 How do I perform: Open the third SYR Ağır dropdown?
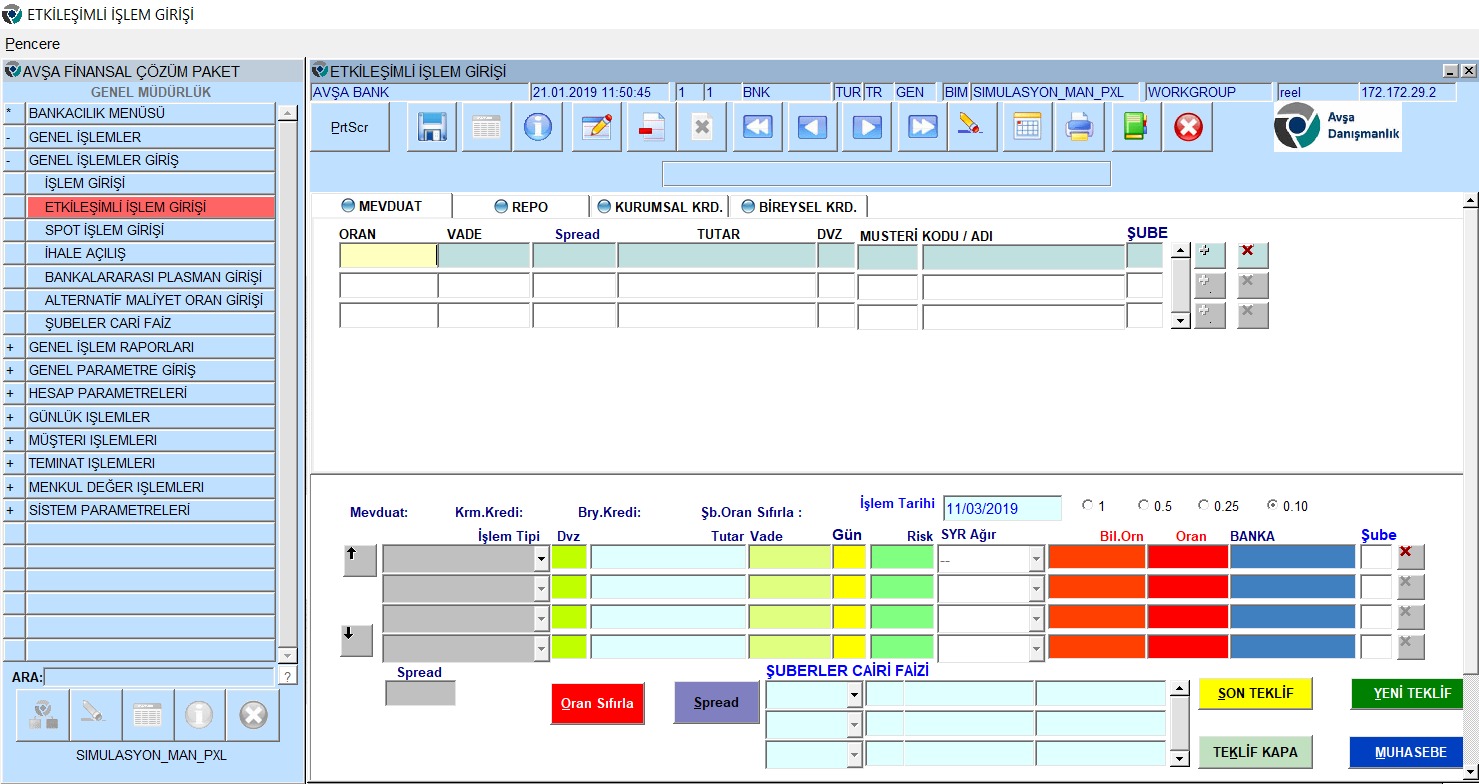tap(1036, 619)
